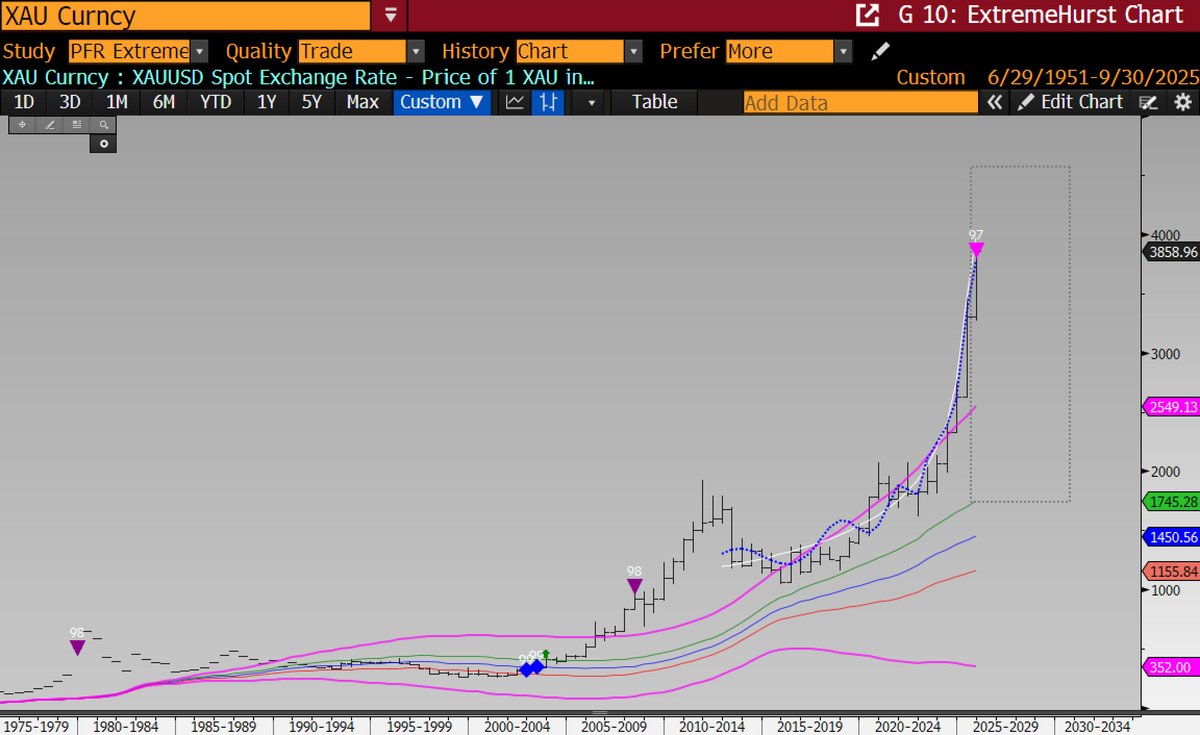Click the XAU Curncy security field
This screenshot has height=735, width=1200.
pyautogui.click(x=185, y=16)
